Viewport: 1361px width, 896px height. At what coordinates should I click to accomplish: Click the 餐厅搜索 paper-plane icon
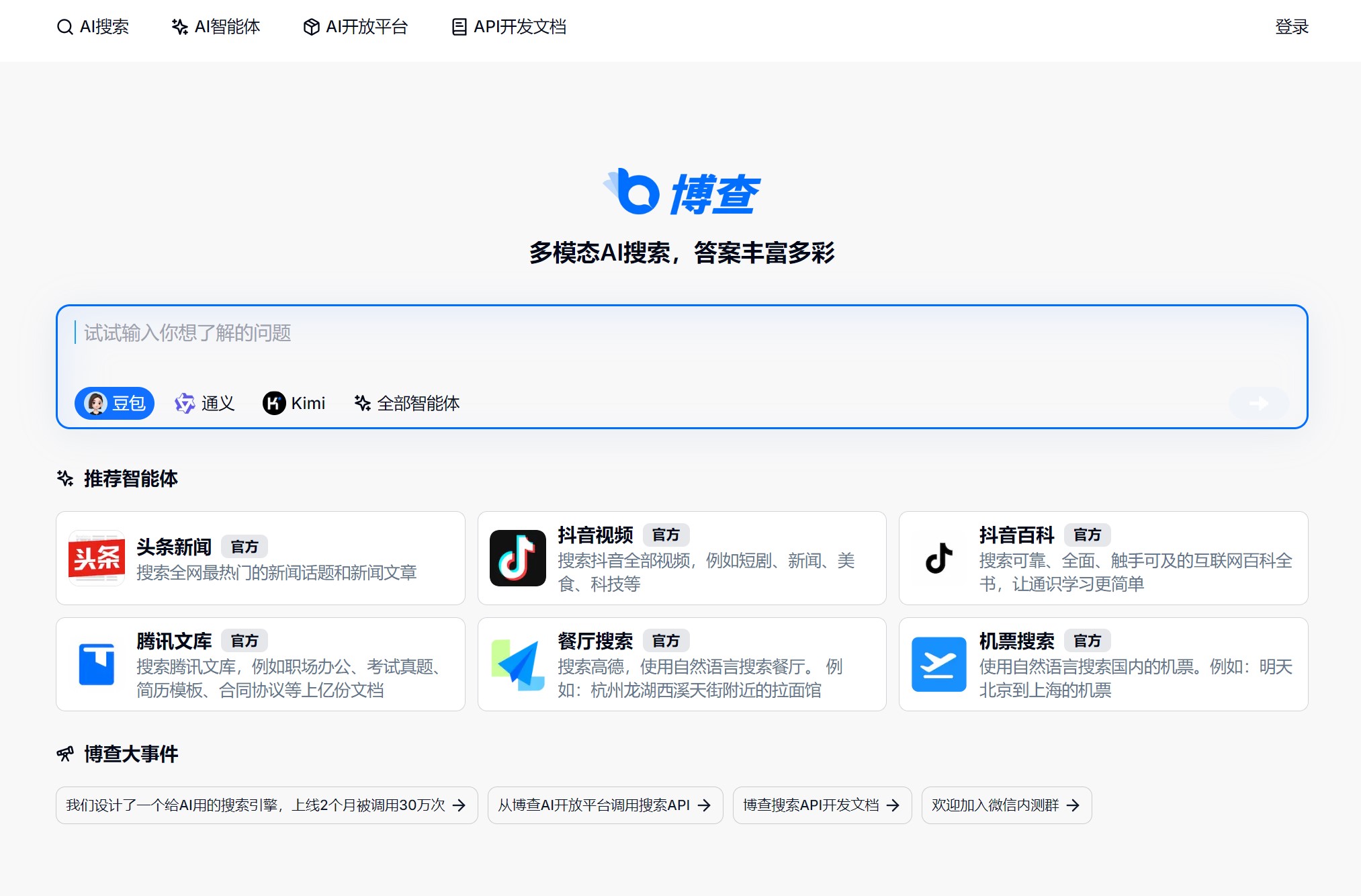coord(518,664)
